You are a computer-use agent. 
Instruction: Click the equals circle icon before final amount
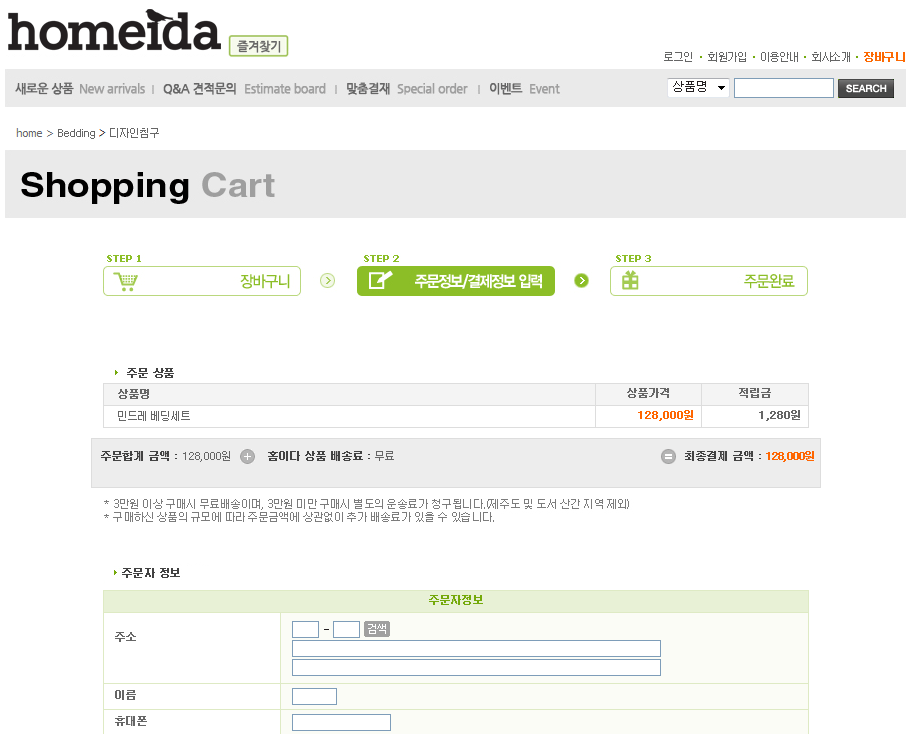[x=668, y=456]
